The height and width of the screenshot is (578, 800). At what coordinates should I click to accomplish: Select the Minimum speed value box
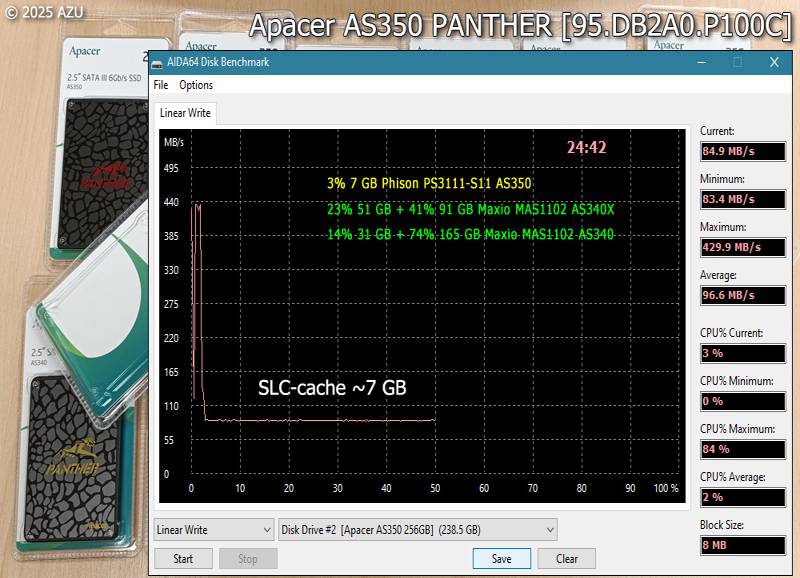(x=742, y=199)
